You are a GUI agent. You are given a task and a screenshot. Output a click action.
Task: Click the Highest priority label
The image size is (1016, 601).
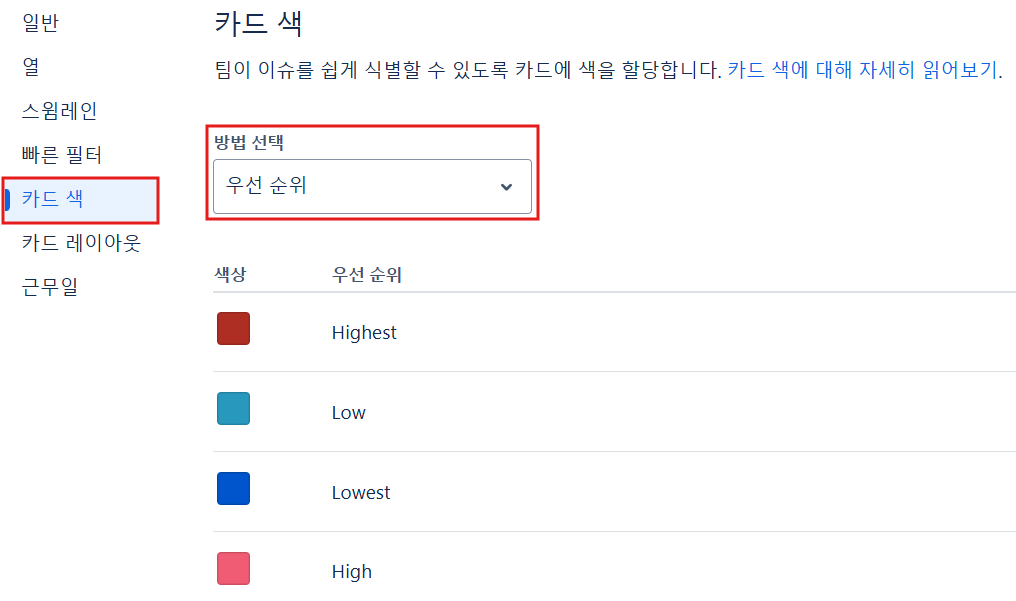coord(364,333)
